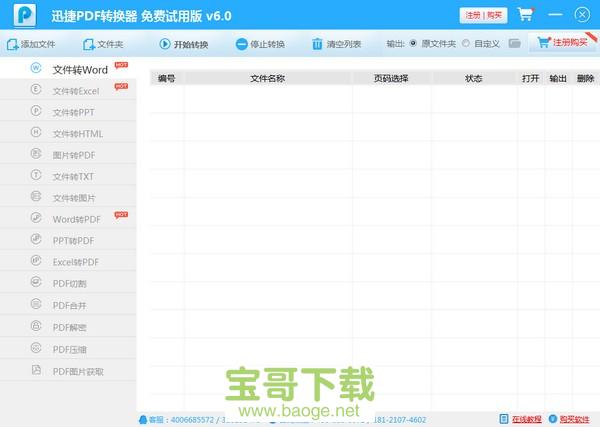
Task: Select the PDF切割 split icon
Action: (36, 282)
